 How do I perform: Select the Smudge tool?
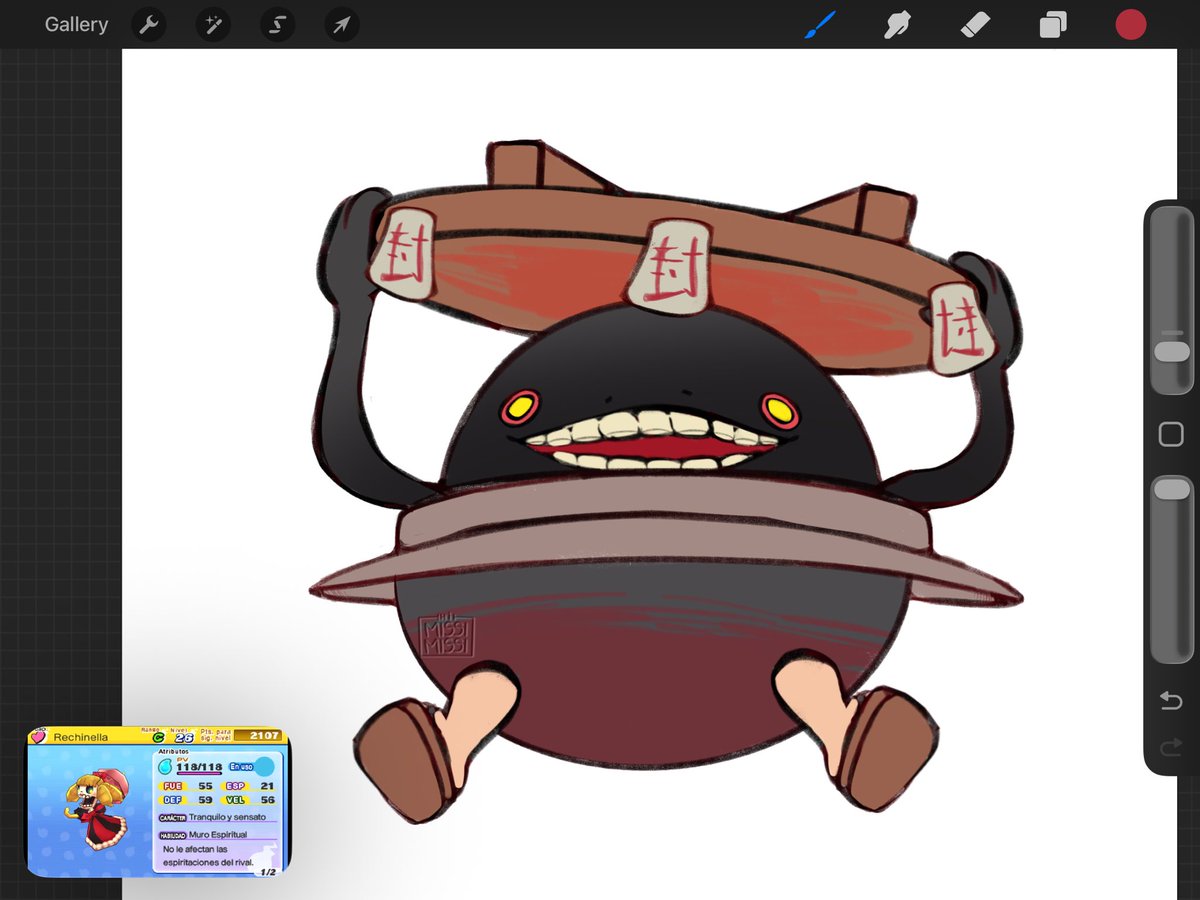(897, 25)
